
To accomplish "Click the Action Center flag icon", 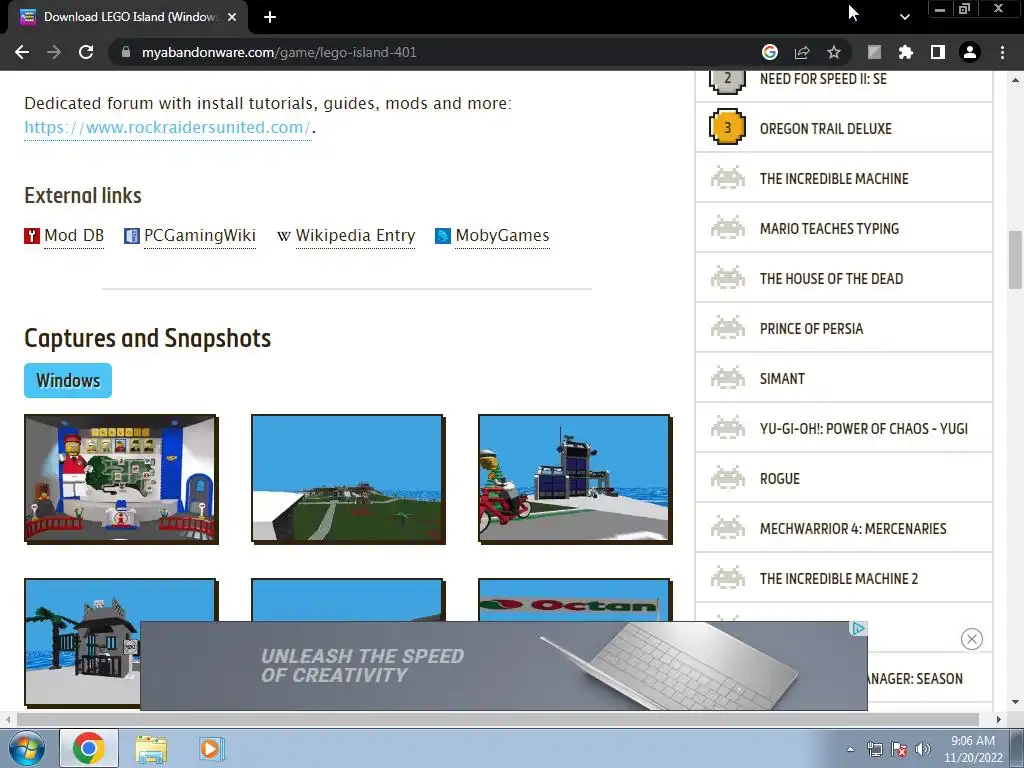I will click(899, 749).
